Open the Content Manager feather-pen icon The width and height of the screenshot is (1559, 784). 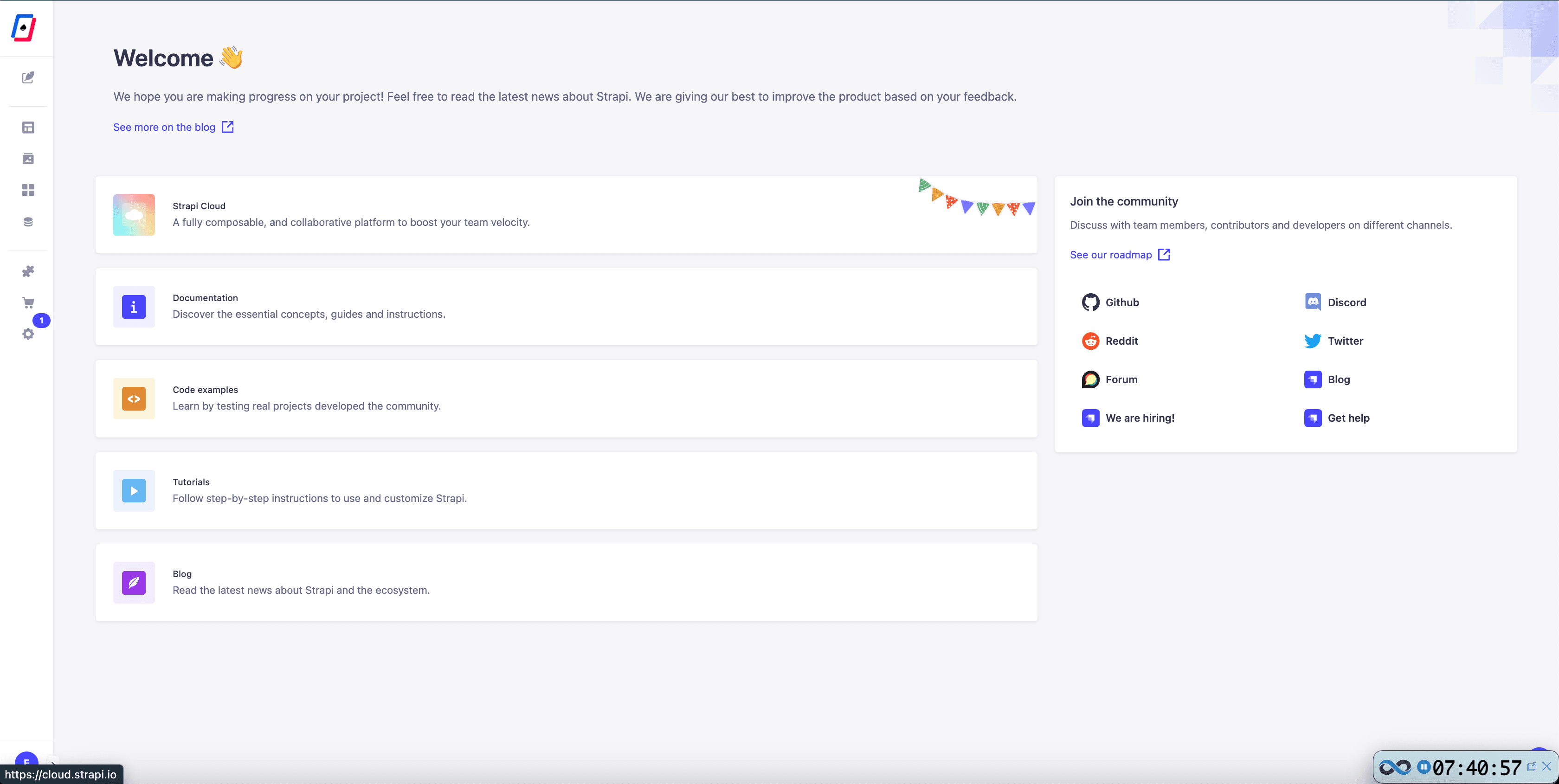pyautogui.click(x=28, y=77)
